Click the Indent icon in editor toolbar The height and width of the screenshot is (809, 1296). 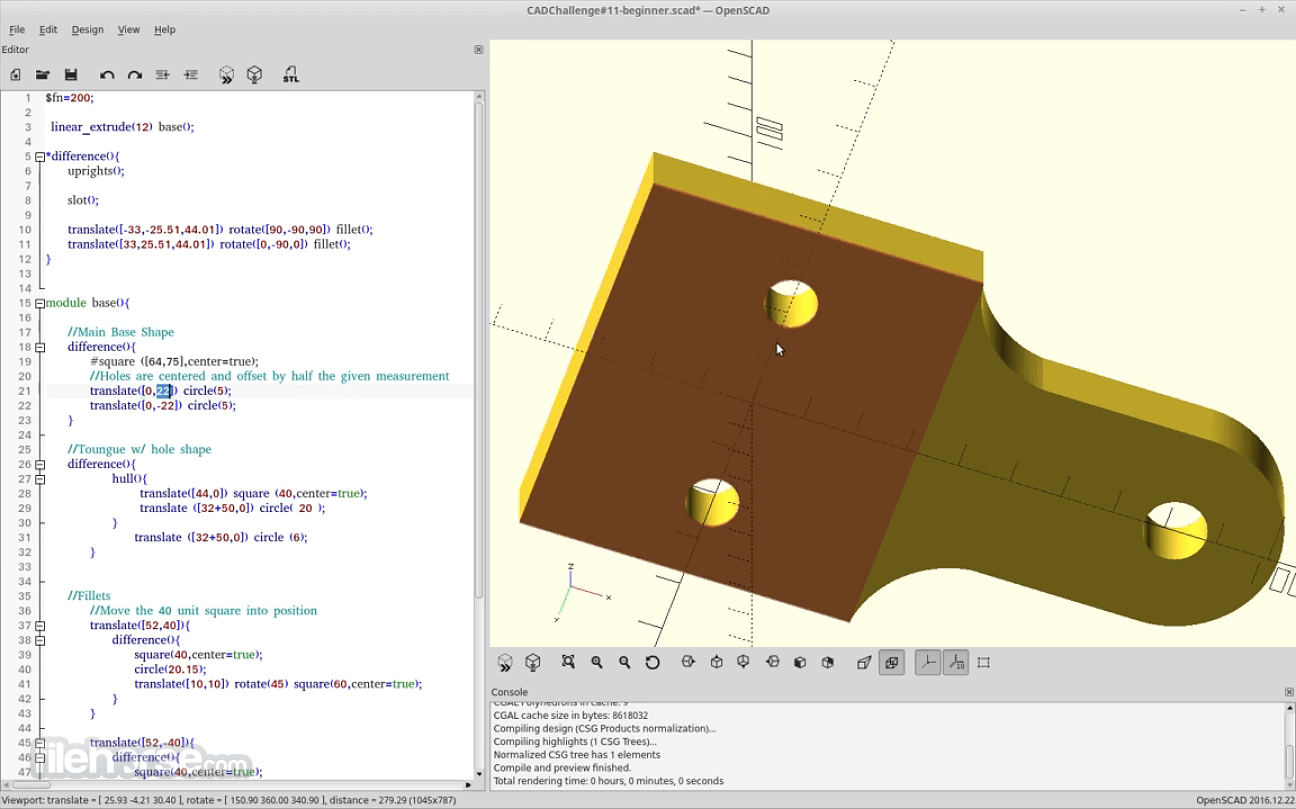coord(191,75)
